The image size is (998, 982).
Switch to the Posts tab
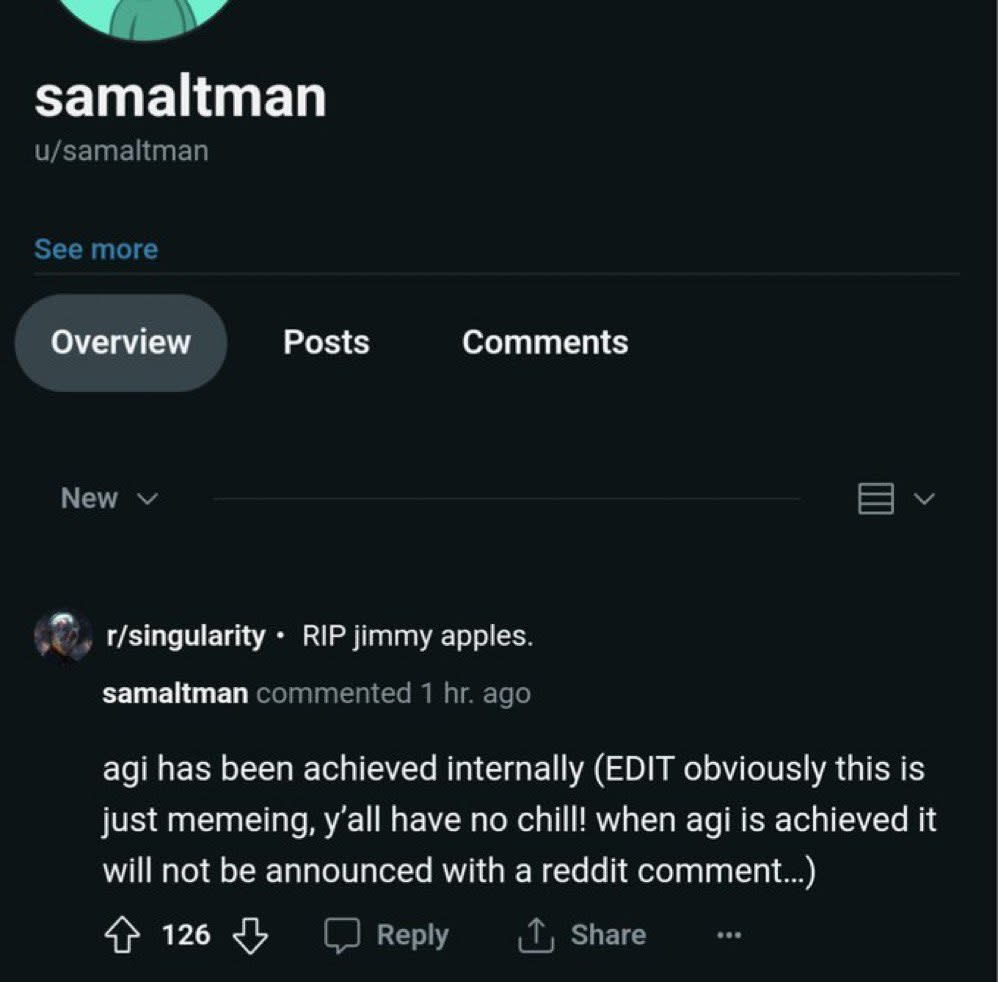(x=327, y=342)
